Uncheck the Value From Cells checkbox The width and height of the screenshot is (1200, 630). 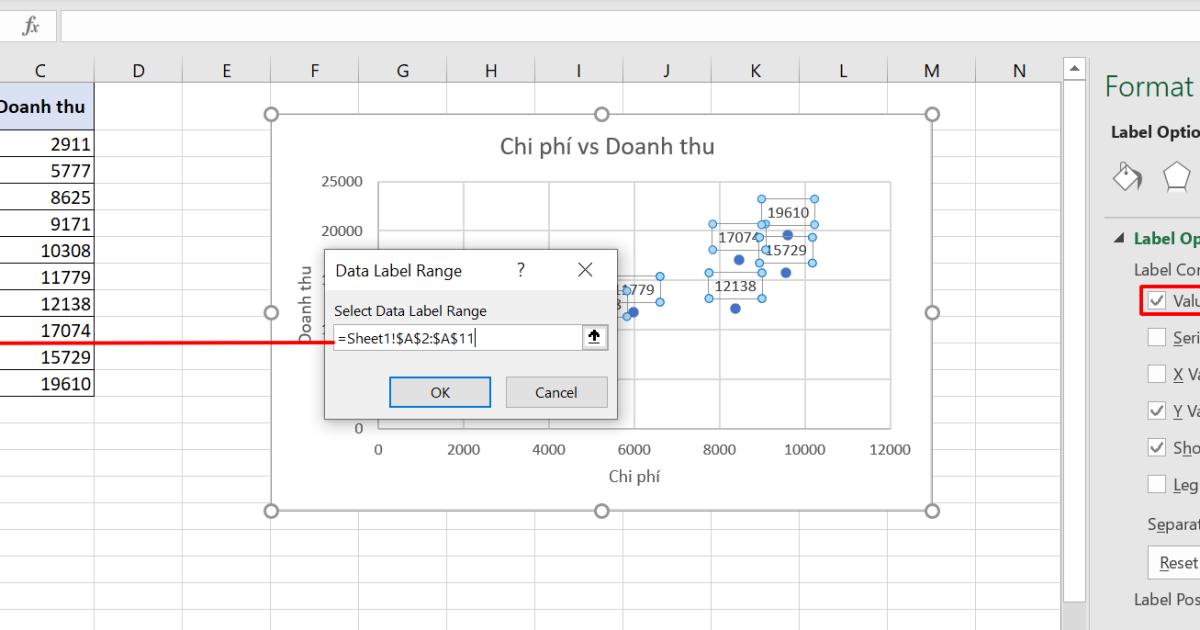pos(1157,300)
